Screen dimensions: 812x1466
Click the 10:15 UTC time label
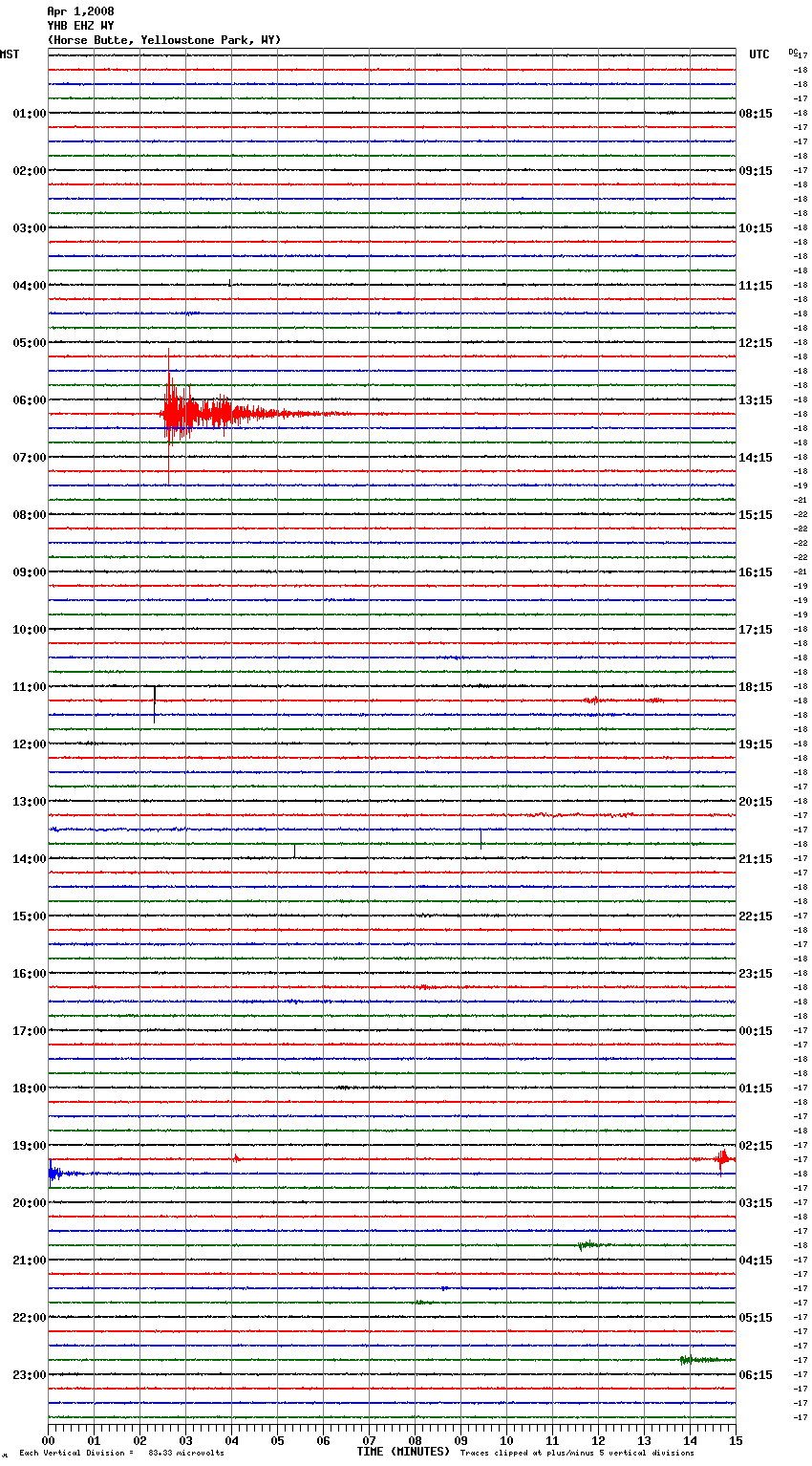(x=756, y=228)
